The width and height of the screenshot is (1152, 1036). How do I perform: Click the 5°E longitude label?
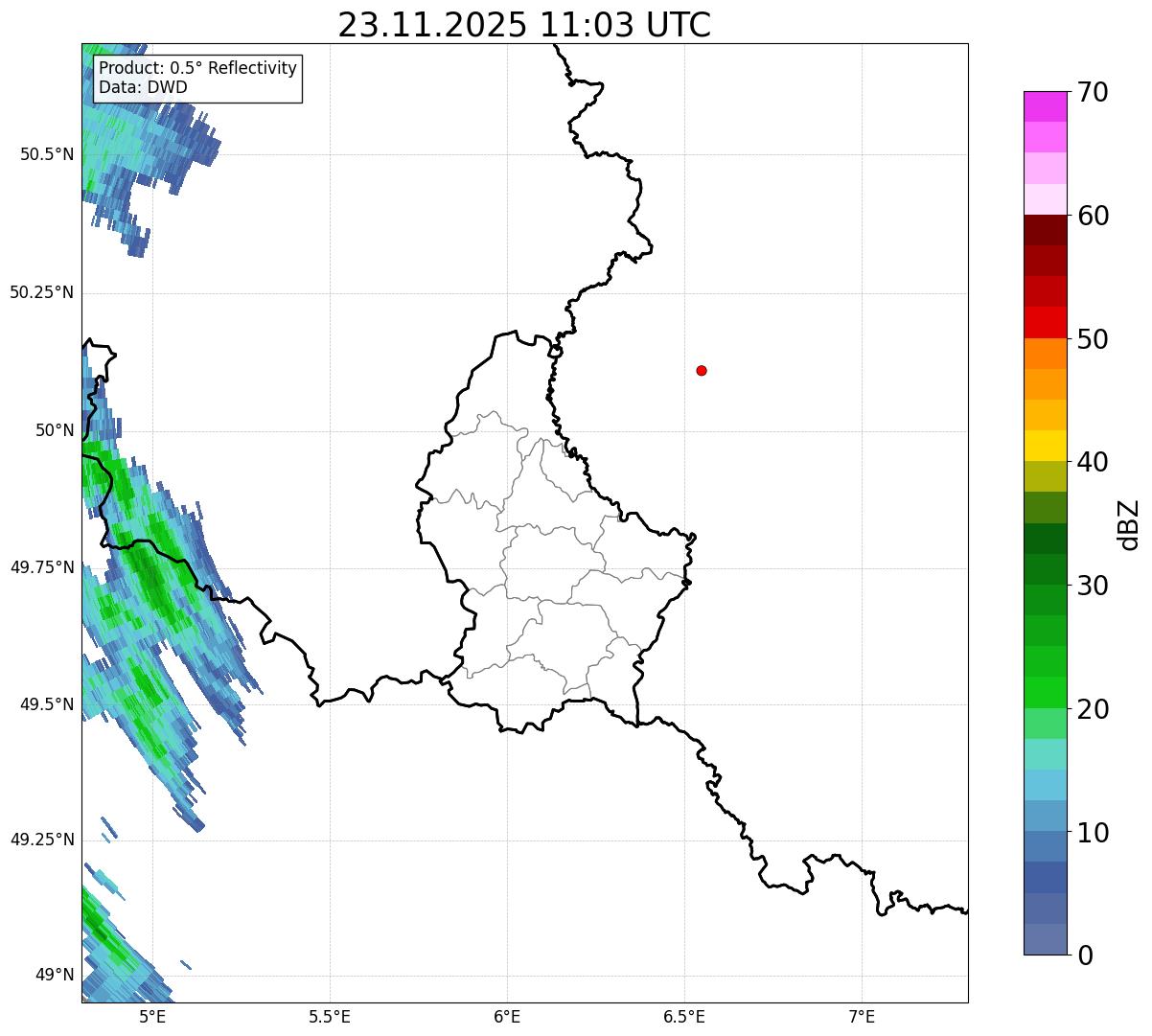pyautogui.click(x=152, y=1016)
